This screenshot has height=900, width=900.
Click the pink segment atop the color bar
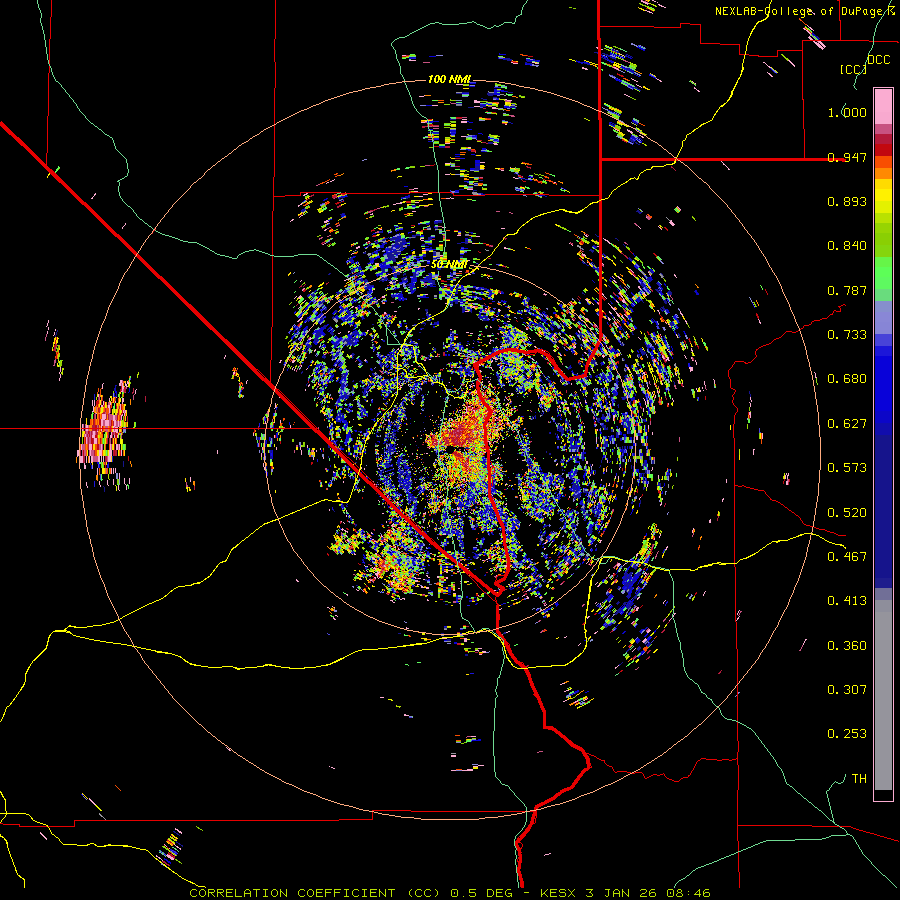click(x=883, y=106)
